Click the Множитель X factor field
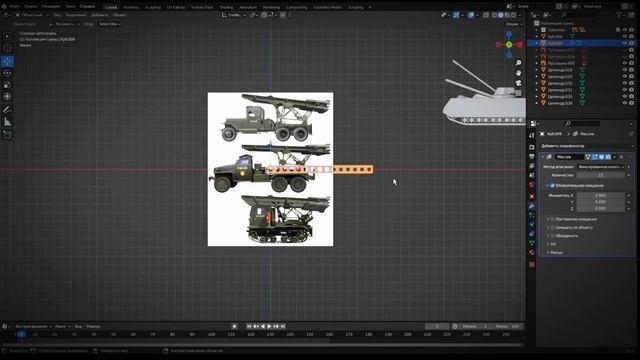640x360 pixels. pos(601,196)
